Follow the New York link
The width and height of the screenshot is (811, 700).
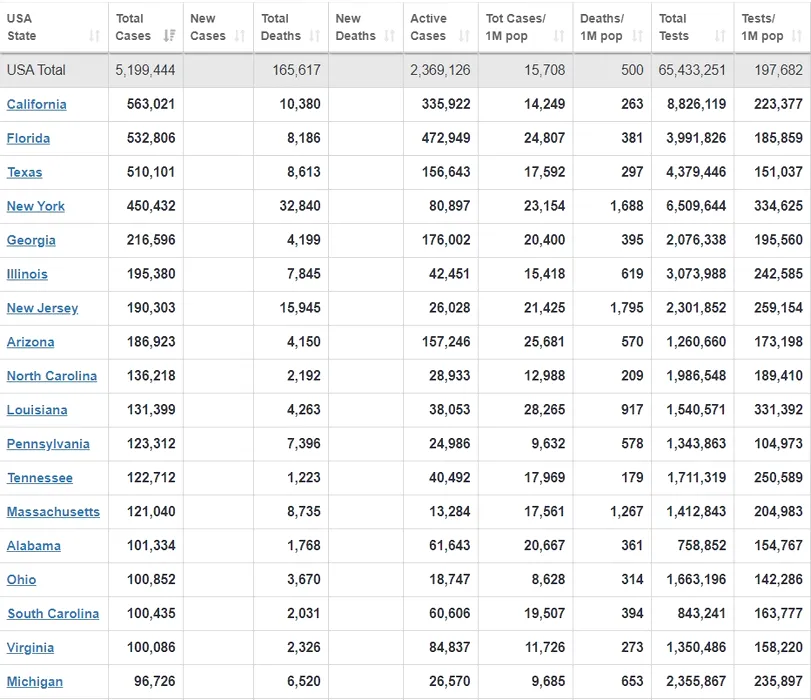(x=36, y=207)
